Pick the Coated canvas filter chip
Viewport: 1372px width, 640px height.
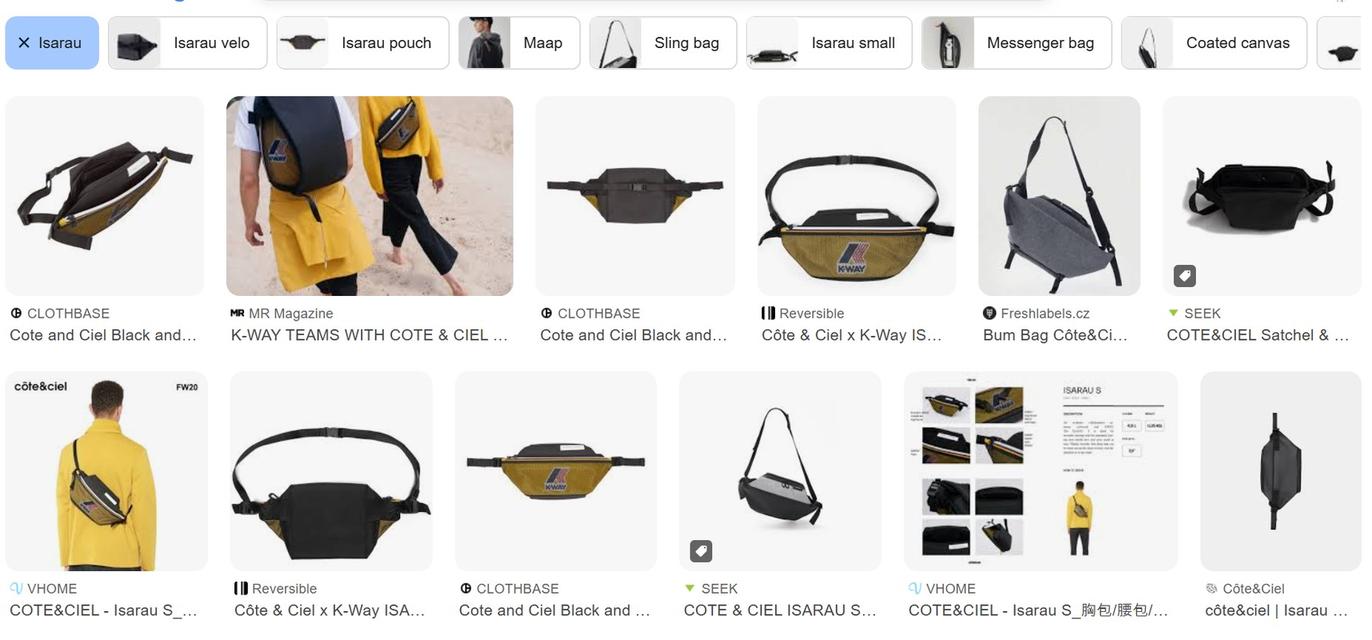pos(1214,43)
